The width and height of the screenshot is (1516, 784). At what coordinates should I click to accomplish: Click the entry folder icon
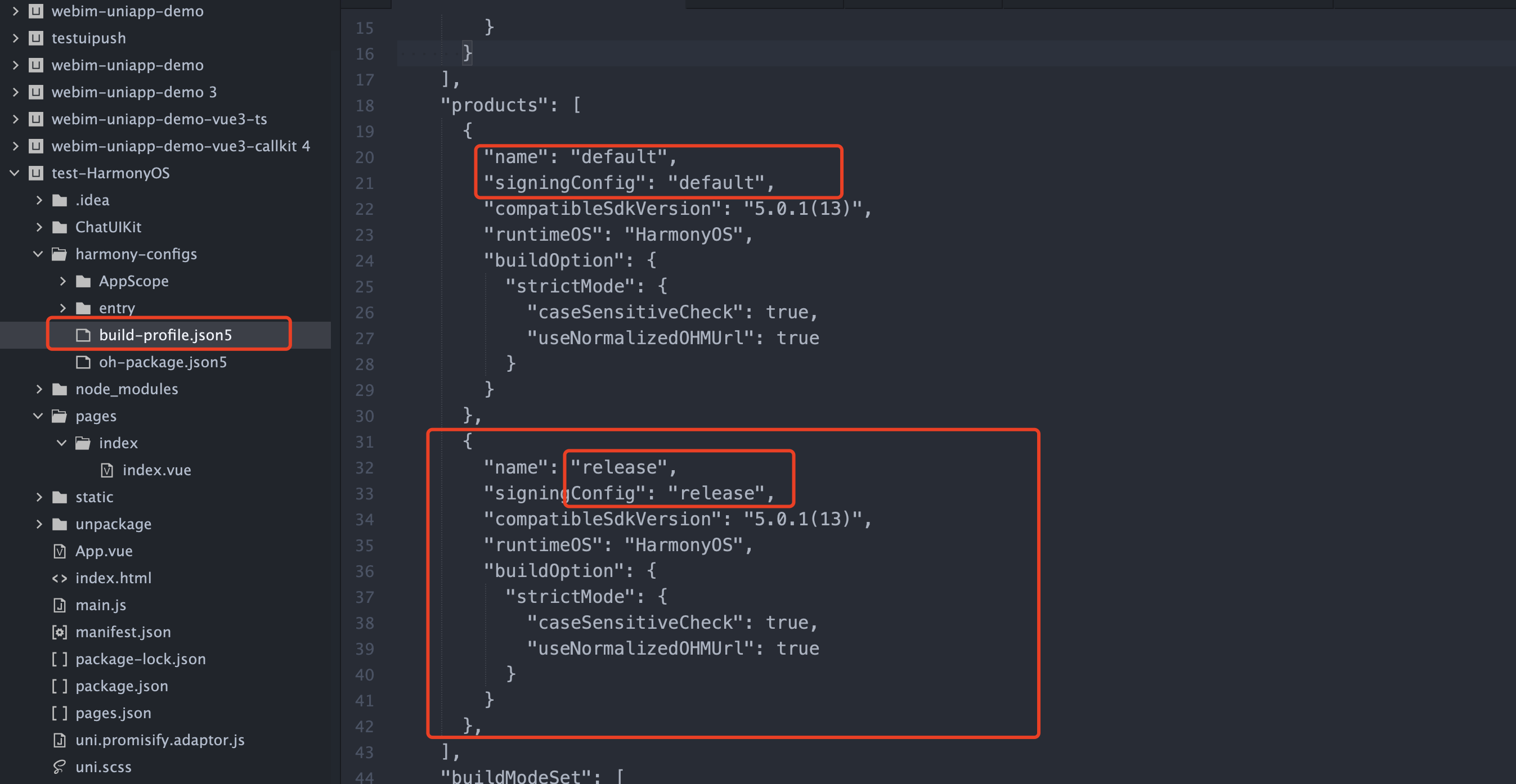[83, 308]
